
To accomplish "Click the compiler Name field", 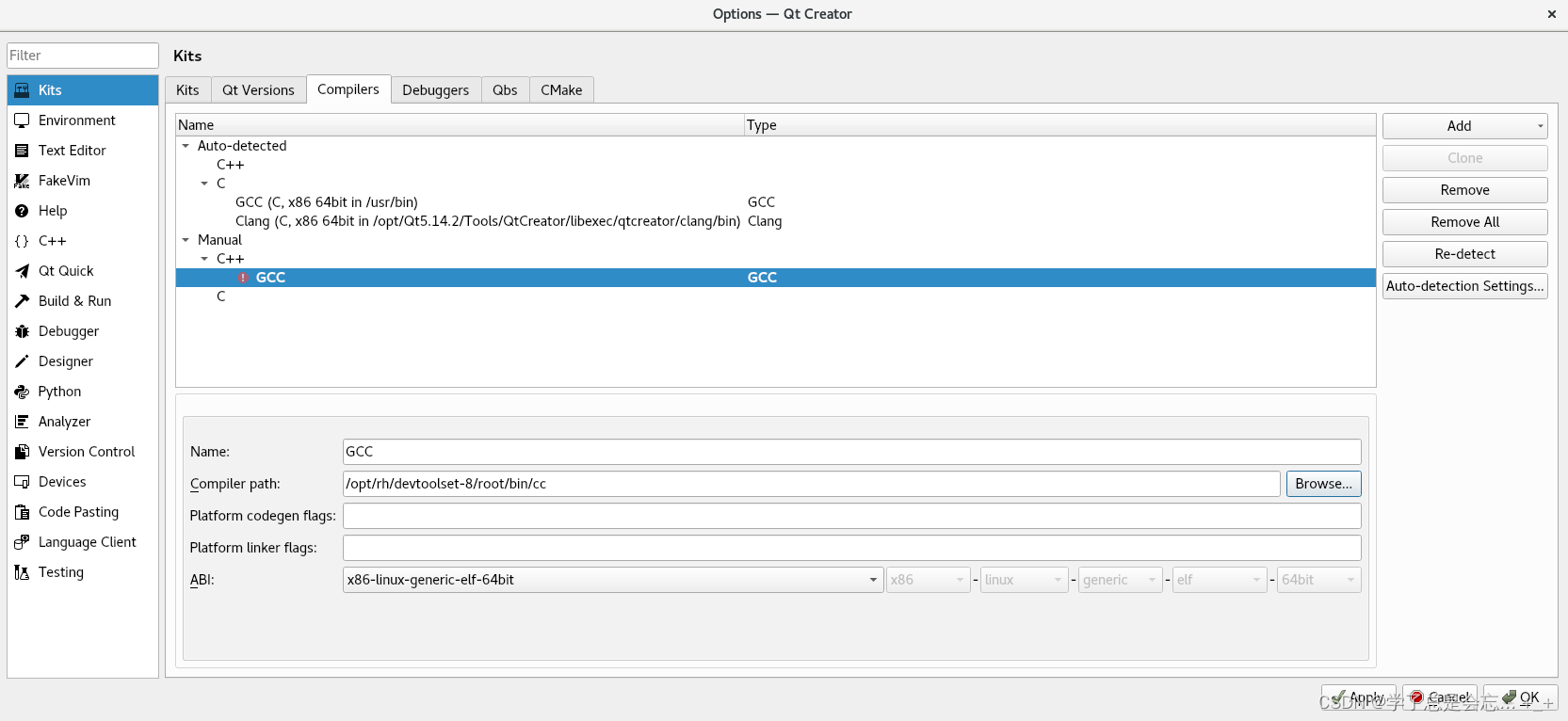I will click(x=851, y=452).
